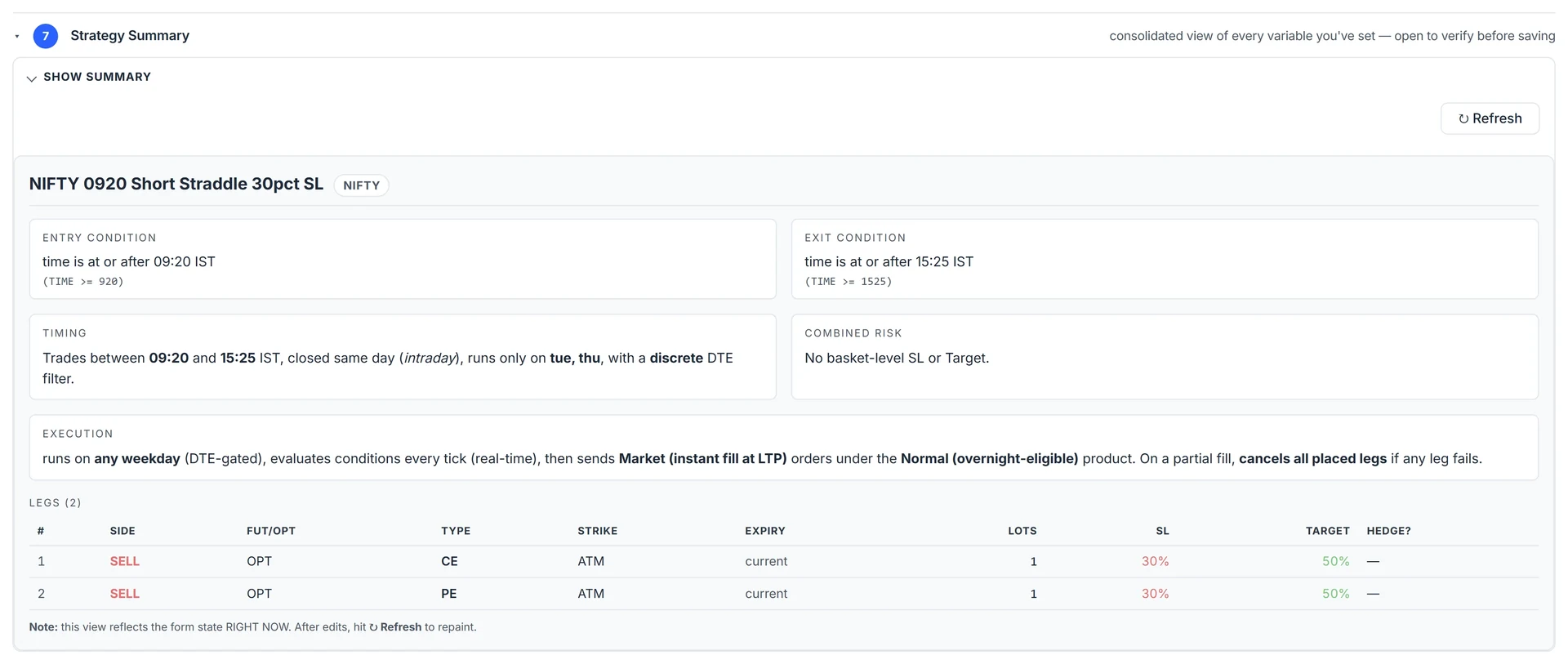Click the STRIKE column header

[598, 531]
